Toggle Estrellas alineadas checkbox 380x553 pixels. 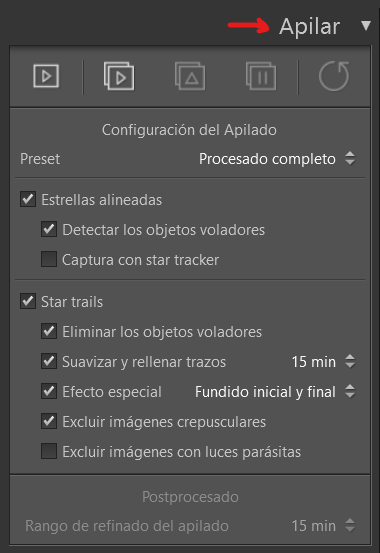(28, 199)
